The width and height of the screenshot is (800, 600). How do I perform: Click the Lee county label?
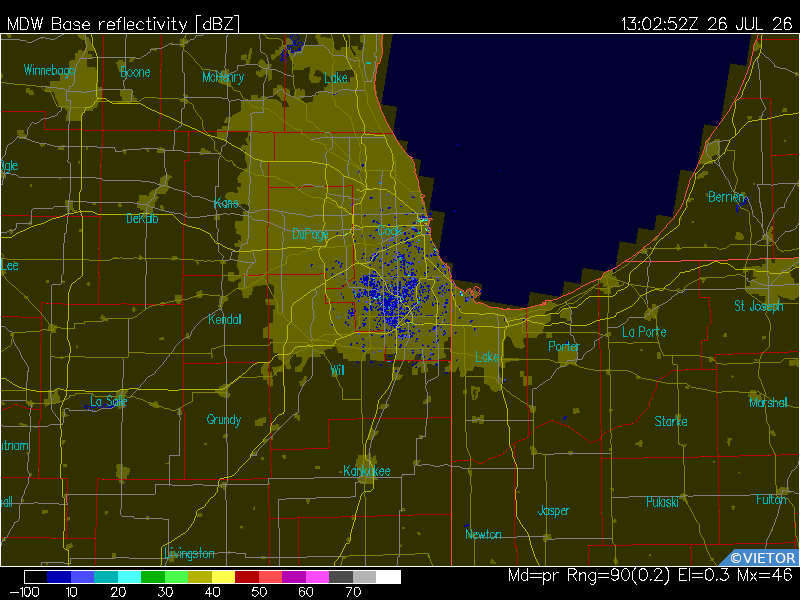tap(10, 265)
